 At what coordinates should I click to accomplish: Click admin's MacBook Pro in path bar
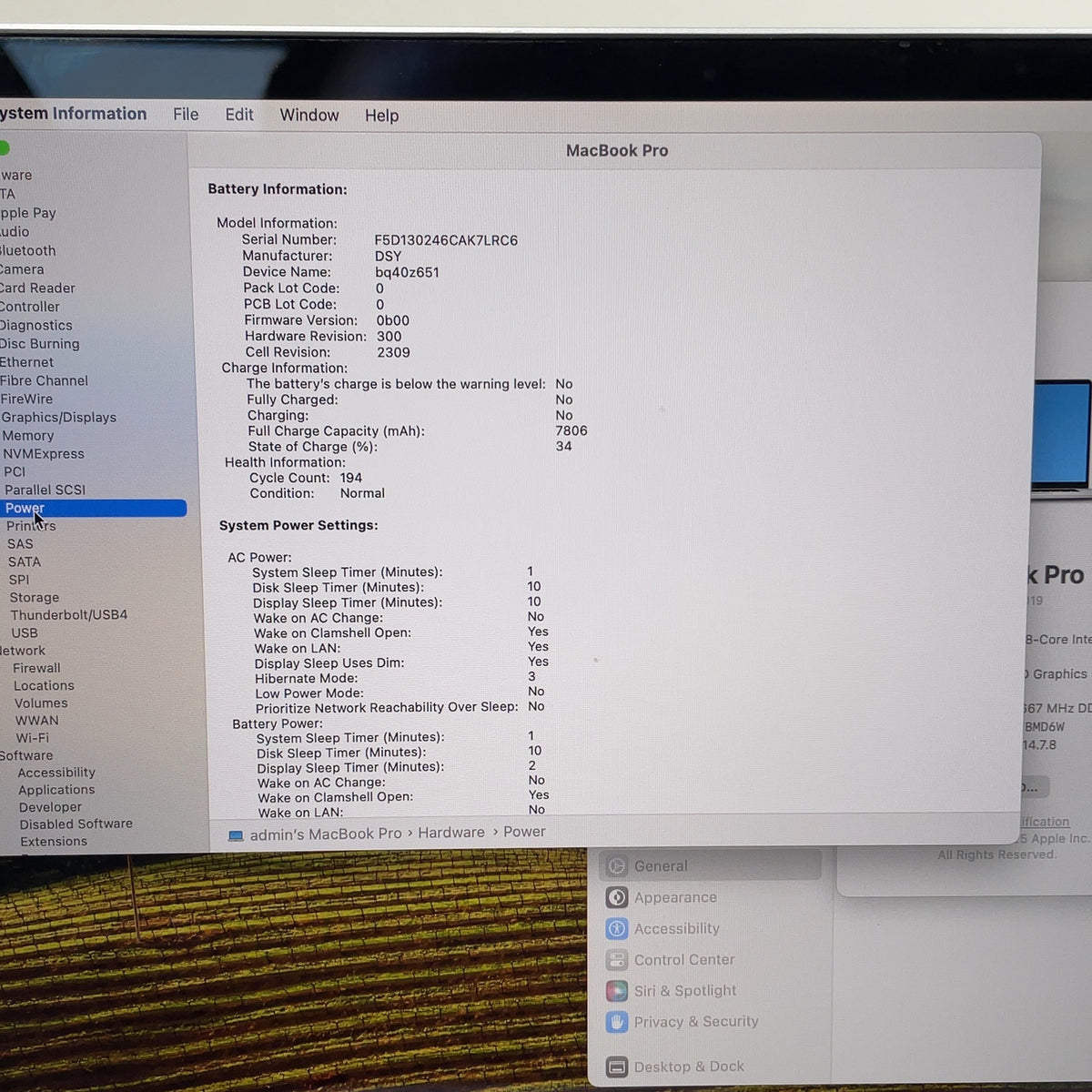click(x=326, y=834)
